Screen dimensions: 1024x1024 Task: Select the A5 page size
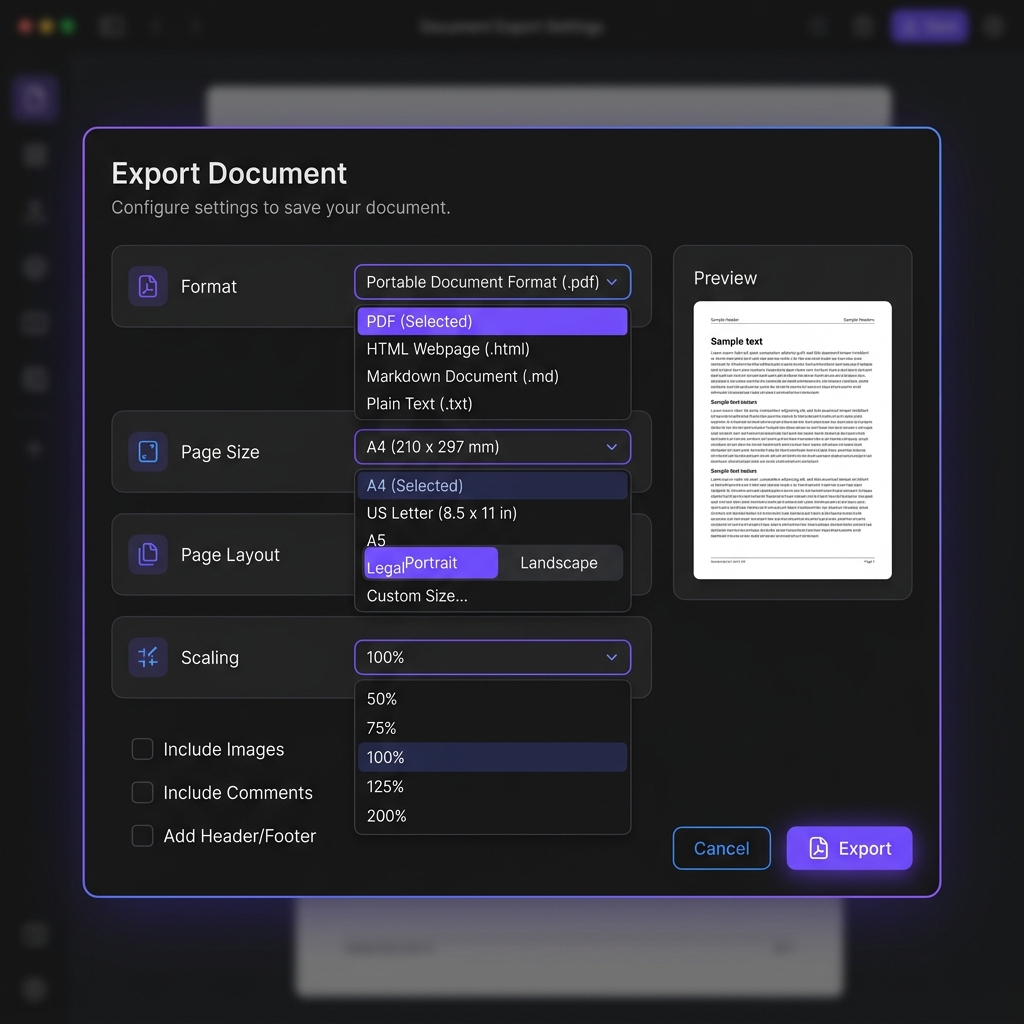point(376,540)
